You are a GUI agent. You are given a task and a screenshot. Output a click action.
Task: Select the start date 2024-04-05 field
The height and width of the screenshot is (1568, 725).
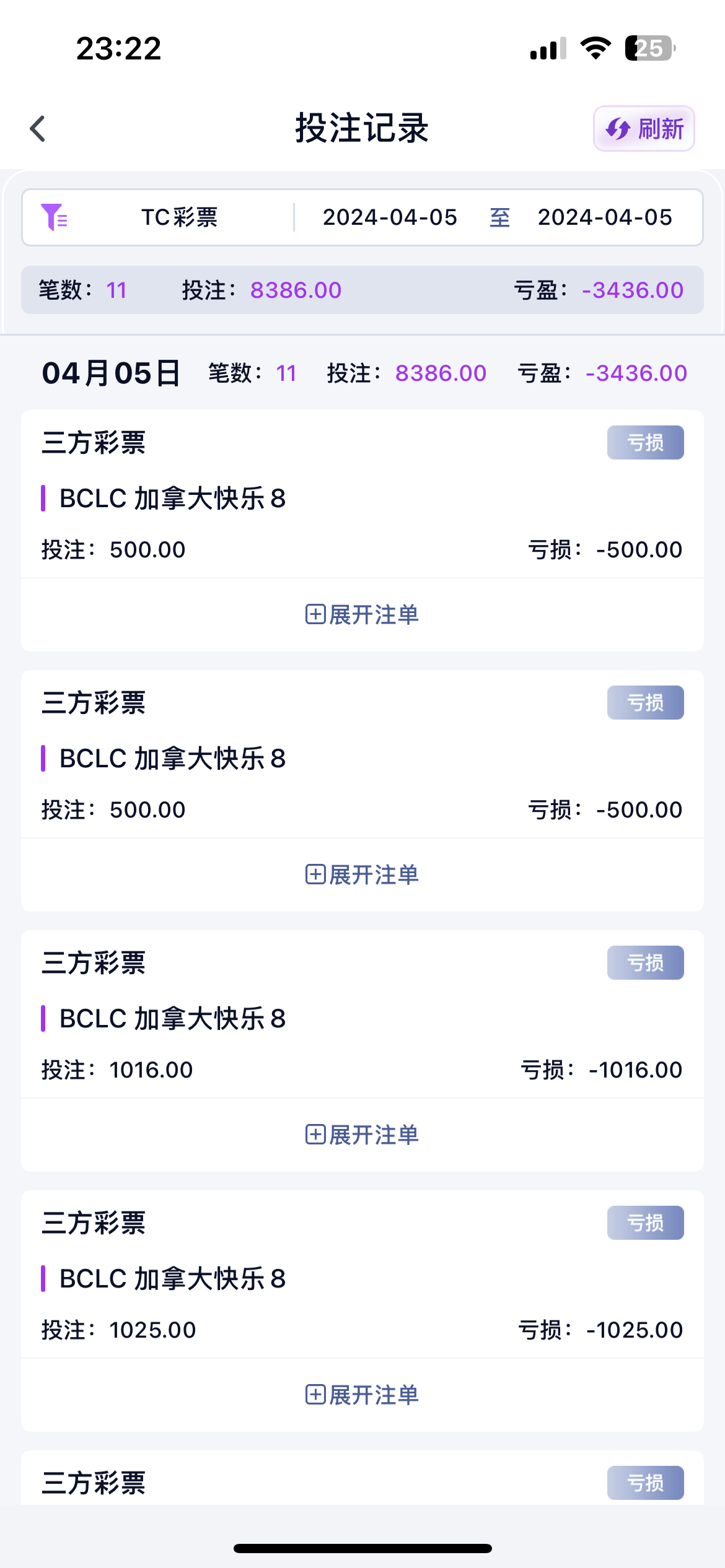[390, 217]
